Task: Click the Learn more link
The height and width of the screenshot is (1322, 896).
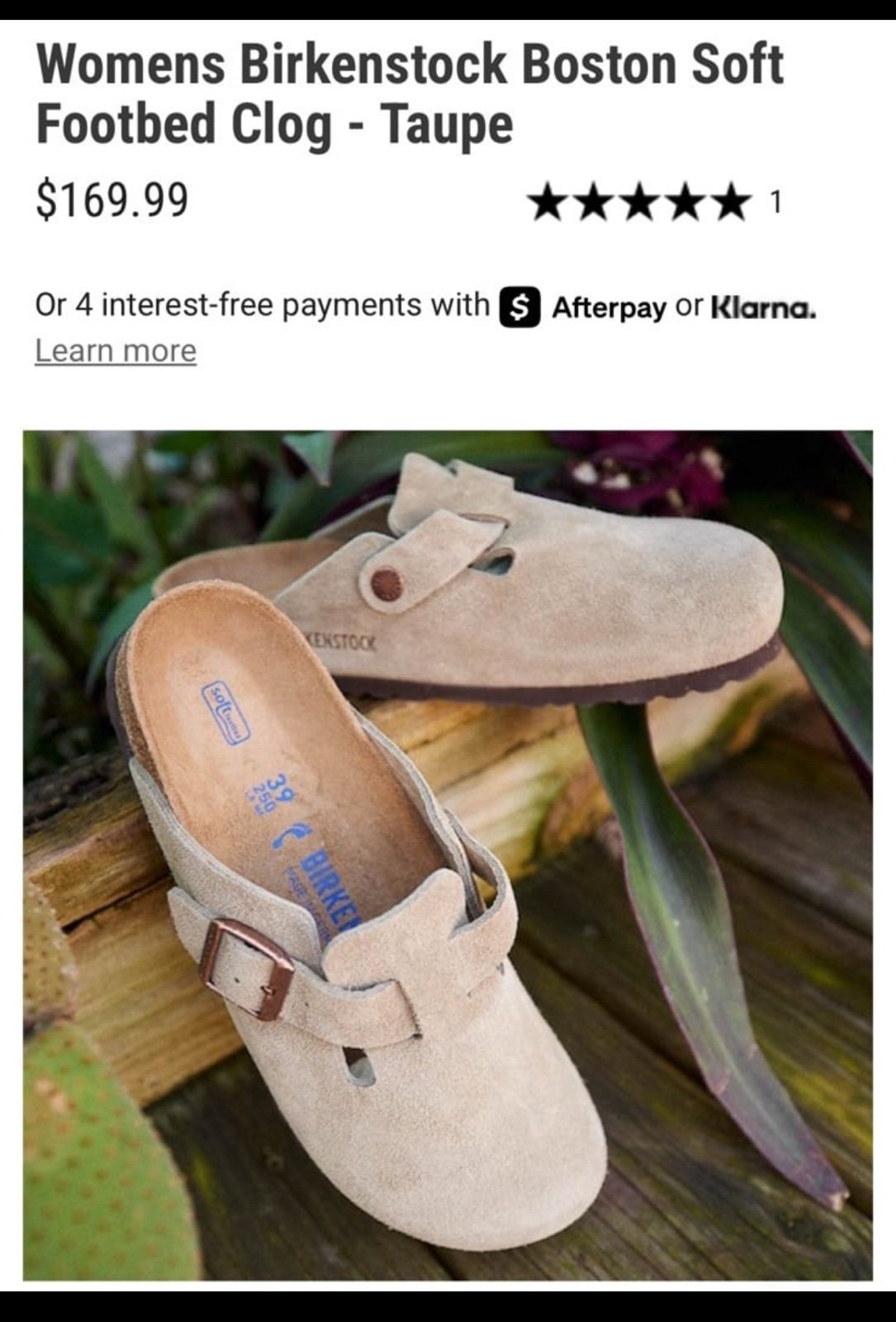Action: (x=116, y=351)
